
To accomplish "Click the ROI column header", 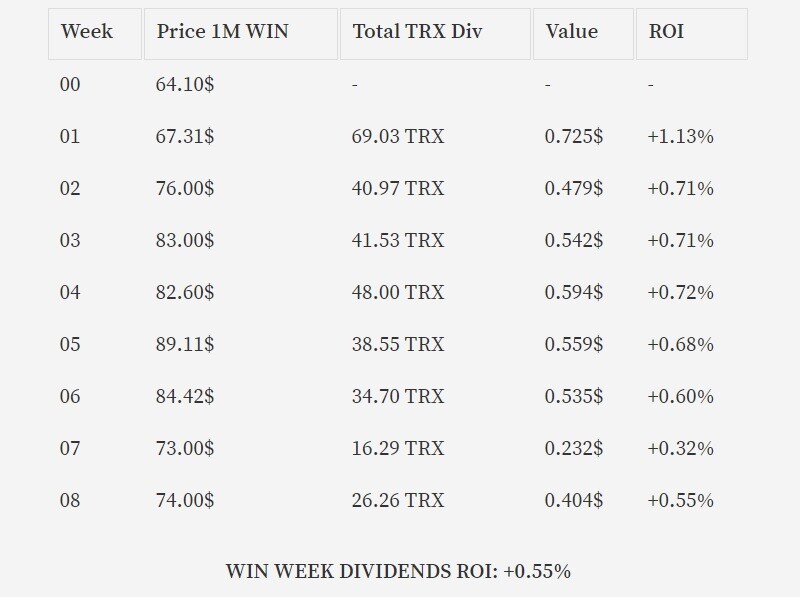I will coord(692,34).
